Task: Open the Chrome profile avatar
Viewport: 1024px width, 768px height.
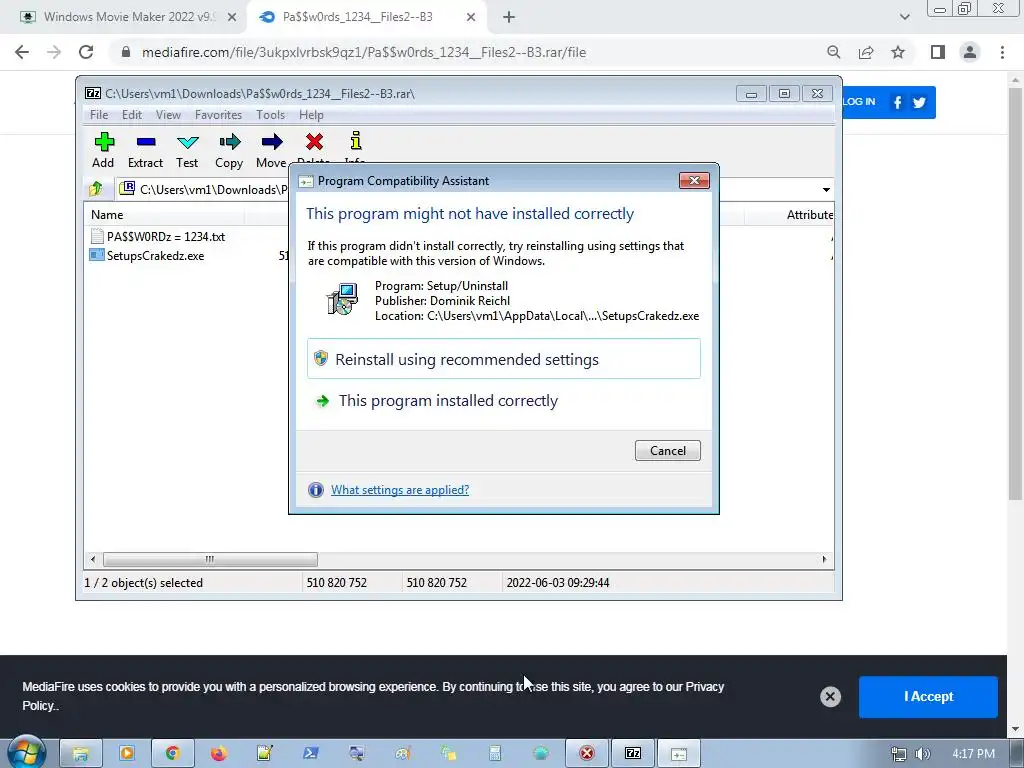Action: coord(970,52)
